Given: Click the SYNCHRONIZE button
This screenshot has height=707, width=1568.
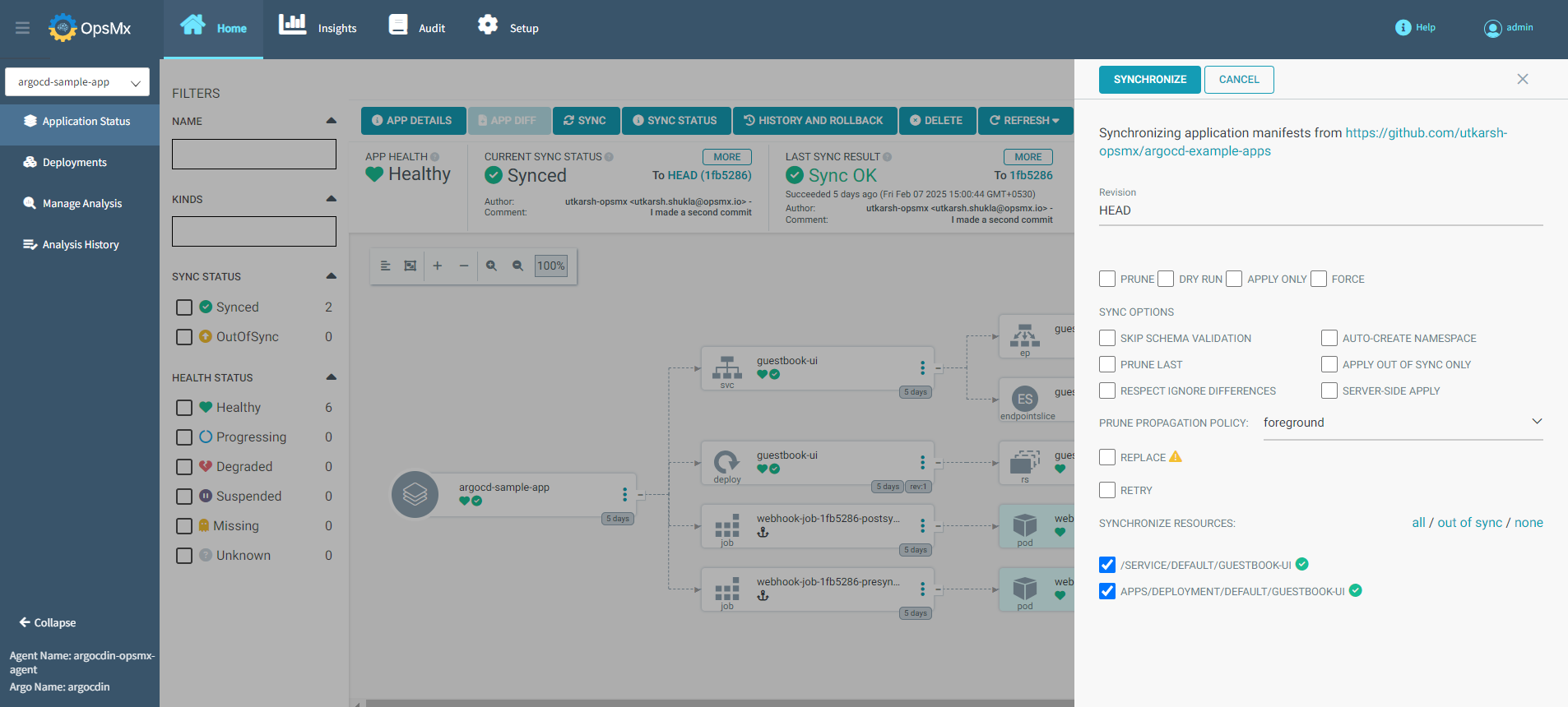Looking at the screenshot, I should pyautogui.click(x=1149, y=80).
